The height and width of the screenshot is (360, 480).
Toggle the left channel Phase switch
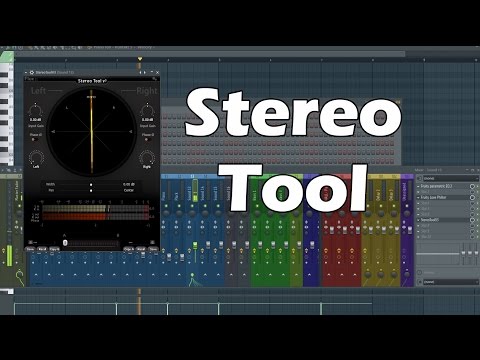(34, 139)
